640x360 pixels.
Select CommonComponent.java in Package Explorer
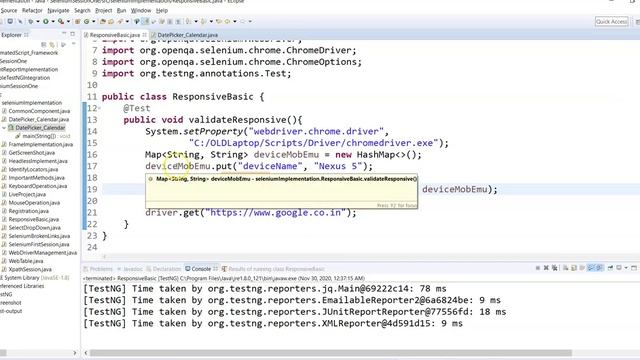coord(39,111)
